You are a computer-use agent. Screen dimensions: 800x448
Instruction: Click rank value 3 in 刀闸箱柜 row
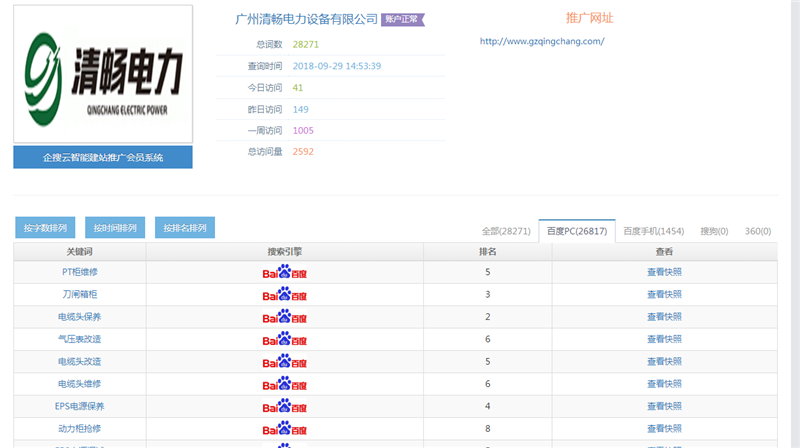[x=488, y=294]
